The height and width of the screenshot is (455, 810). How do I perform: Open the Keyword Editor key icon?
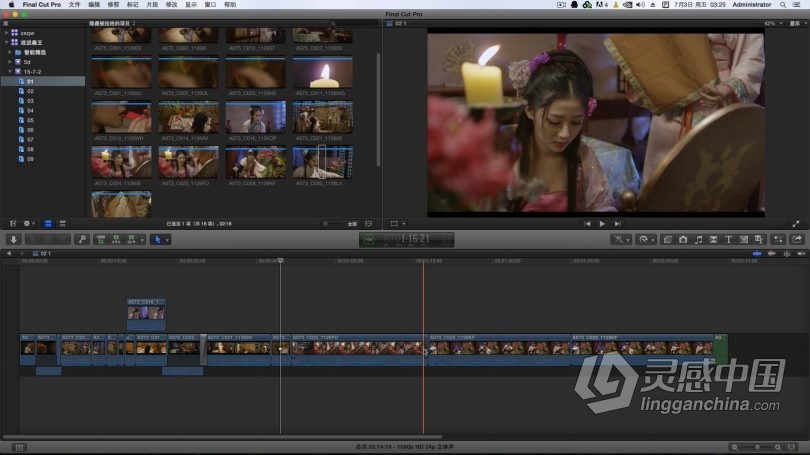pyautogui.click(x=82, y=240)
